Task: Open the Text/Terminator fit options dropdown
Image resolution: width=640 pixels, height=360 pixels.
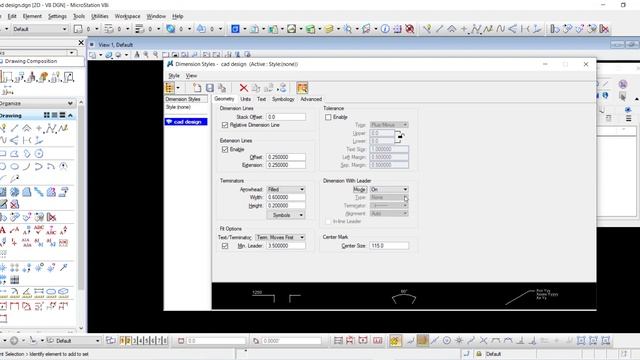Action: coord(280,237)
